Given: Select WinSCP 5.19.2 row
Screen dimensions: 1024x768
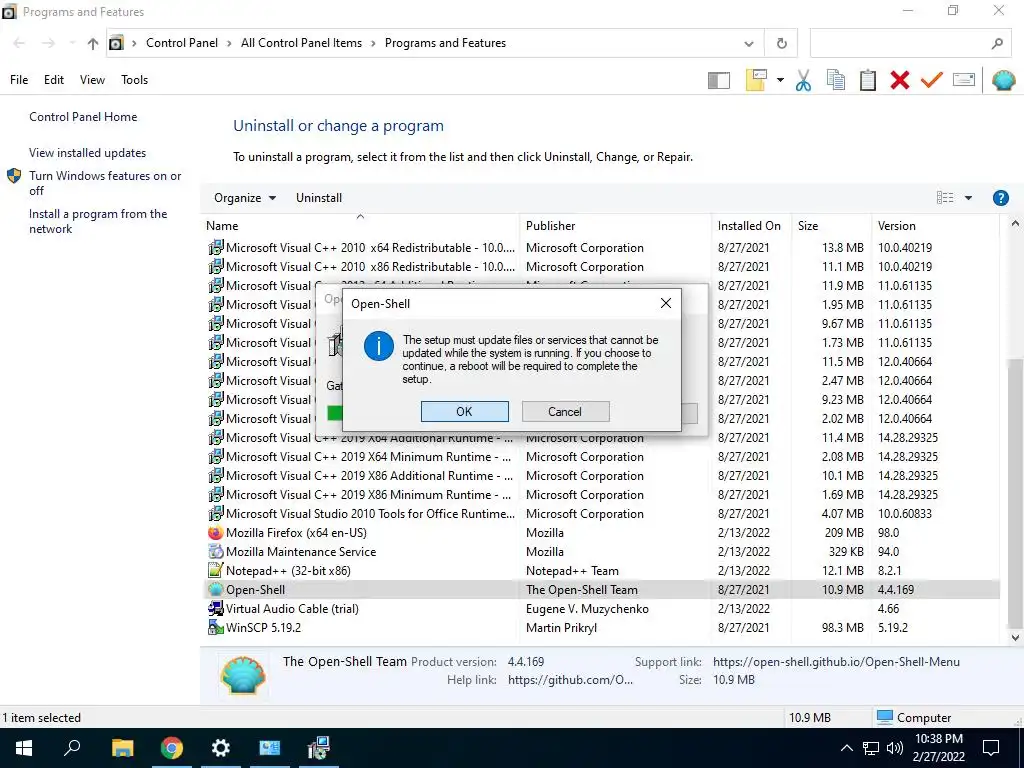Looking at the screenshot, I should pos(601,628).
